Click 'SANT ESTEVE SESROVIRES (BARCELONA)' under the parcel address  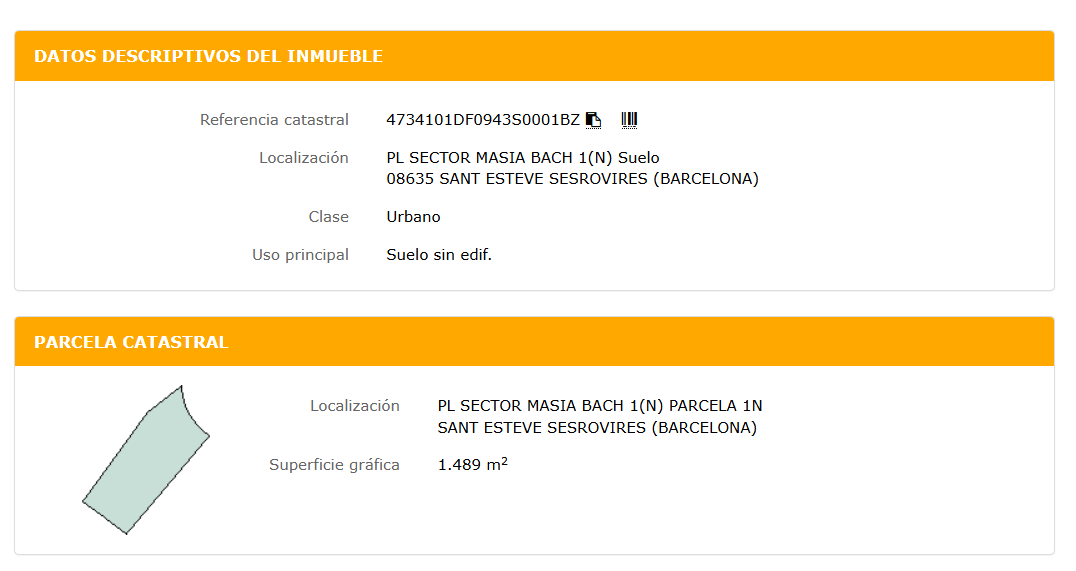597,428
